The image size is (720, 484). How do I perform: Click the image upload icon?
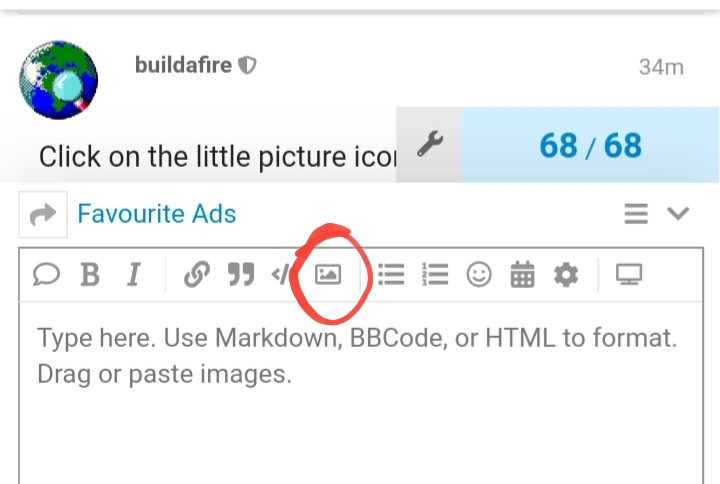pos(328,275)
